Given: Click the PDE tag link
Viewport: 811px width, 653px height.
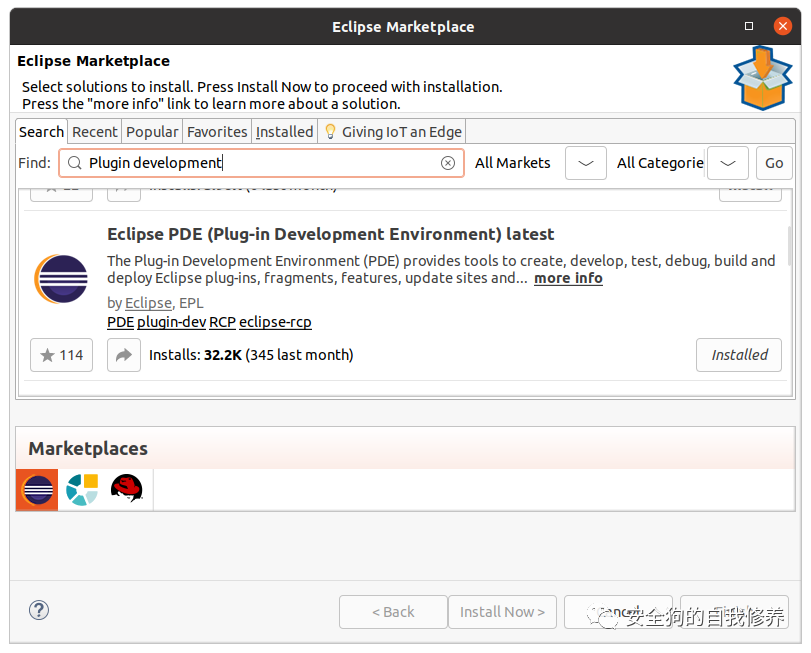Looking at the screenshot, I should click(121, 322).
